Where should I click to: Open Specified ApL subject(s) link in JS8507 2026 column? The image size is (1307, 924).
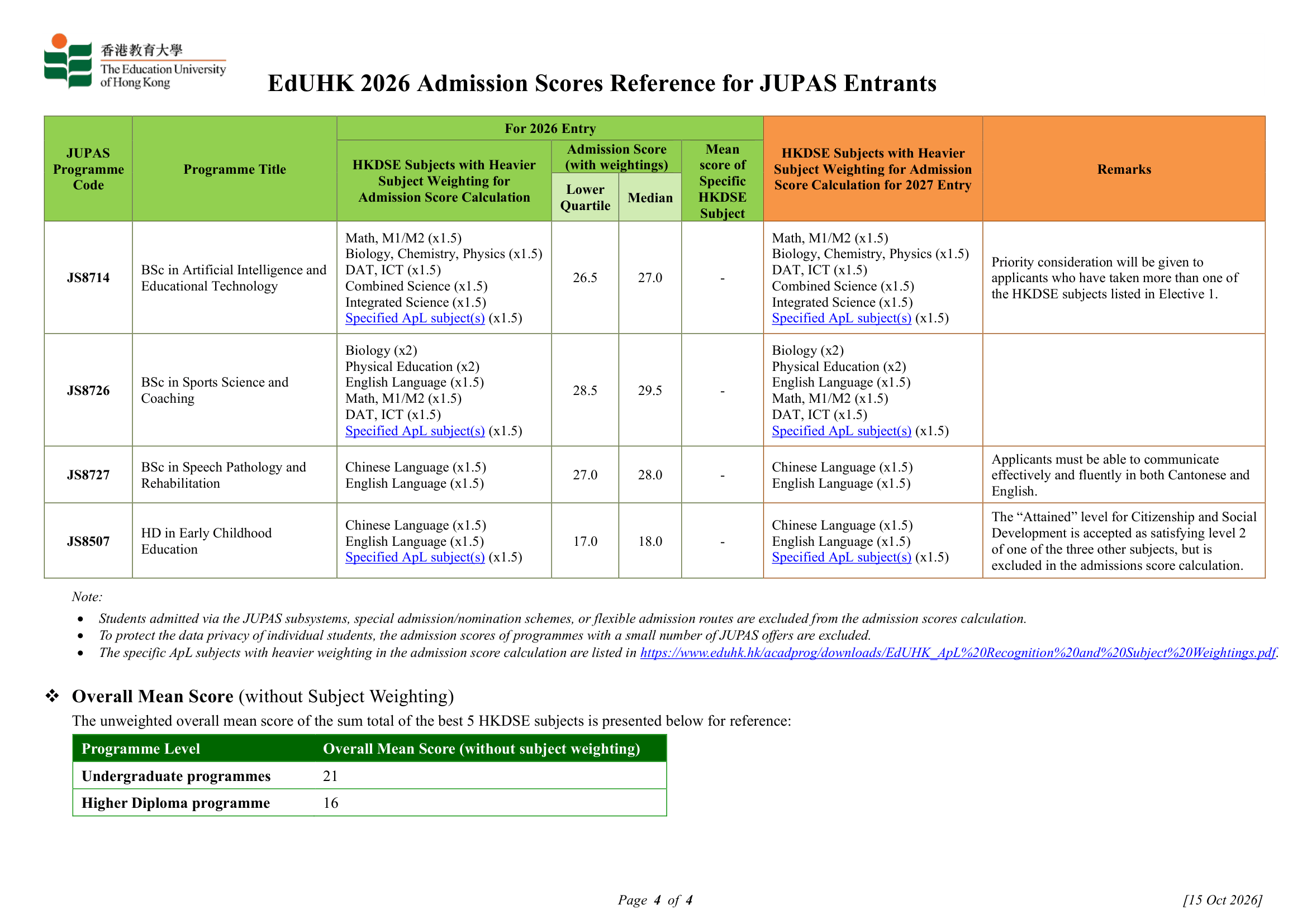[415, 557]
